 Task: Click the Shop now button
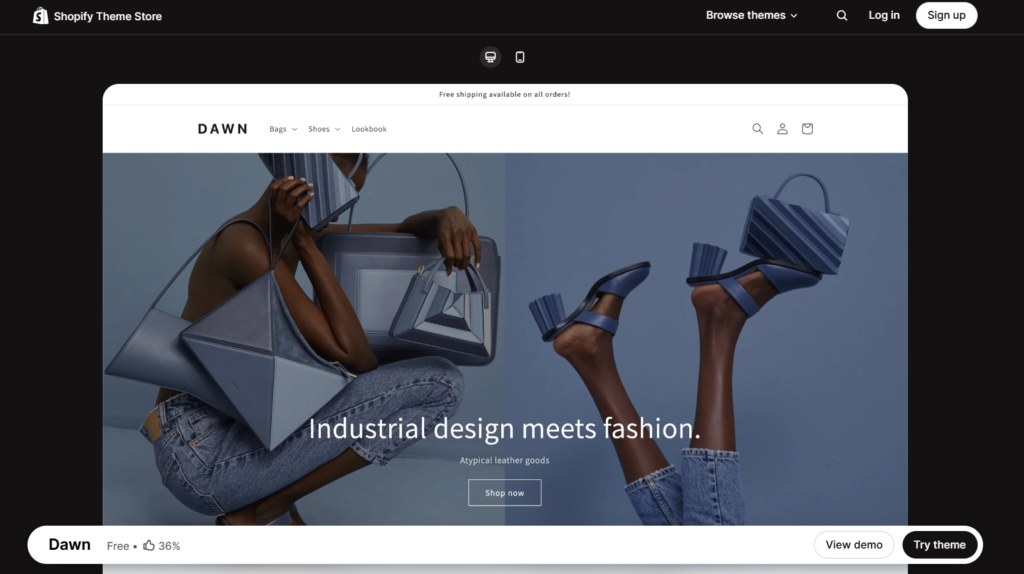(505, 492)
